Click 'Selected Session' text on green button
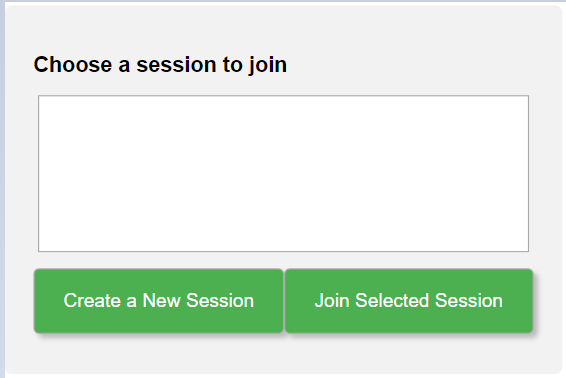The height and width of the screenshot is (378, 566). (429, 301)
